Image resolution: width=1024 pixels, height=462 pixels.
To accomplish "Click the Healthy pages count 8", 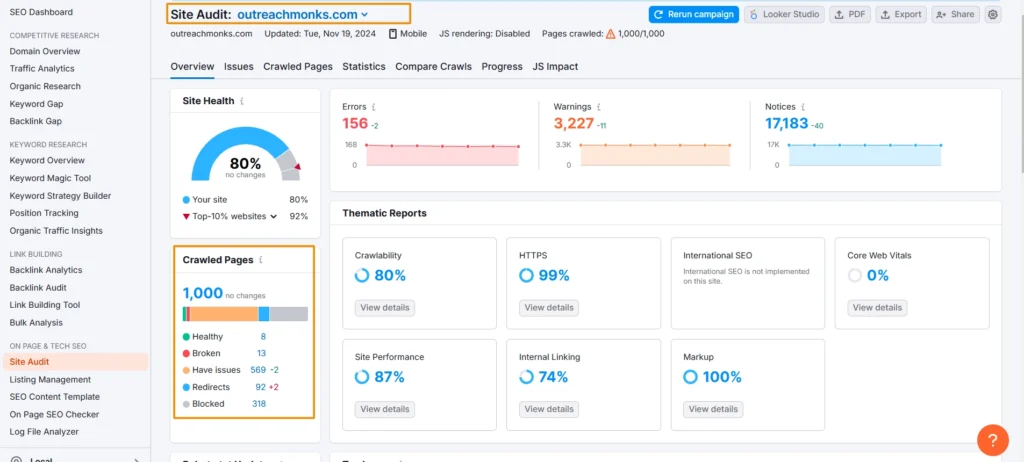I will pos(263,337).
